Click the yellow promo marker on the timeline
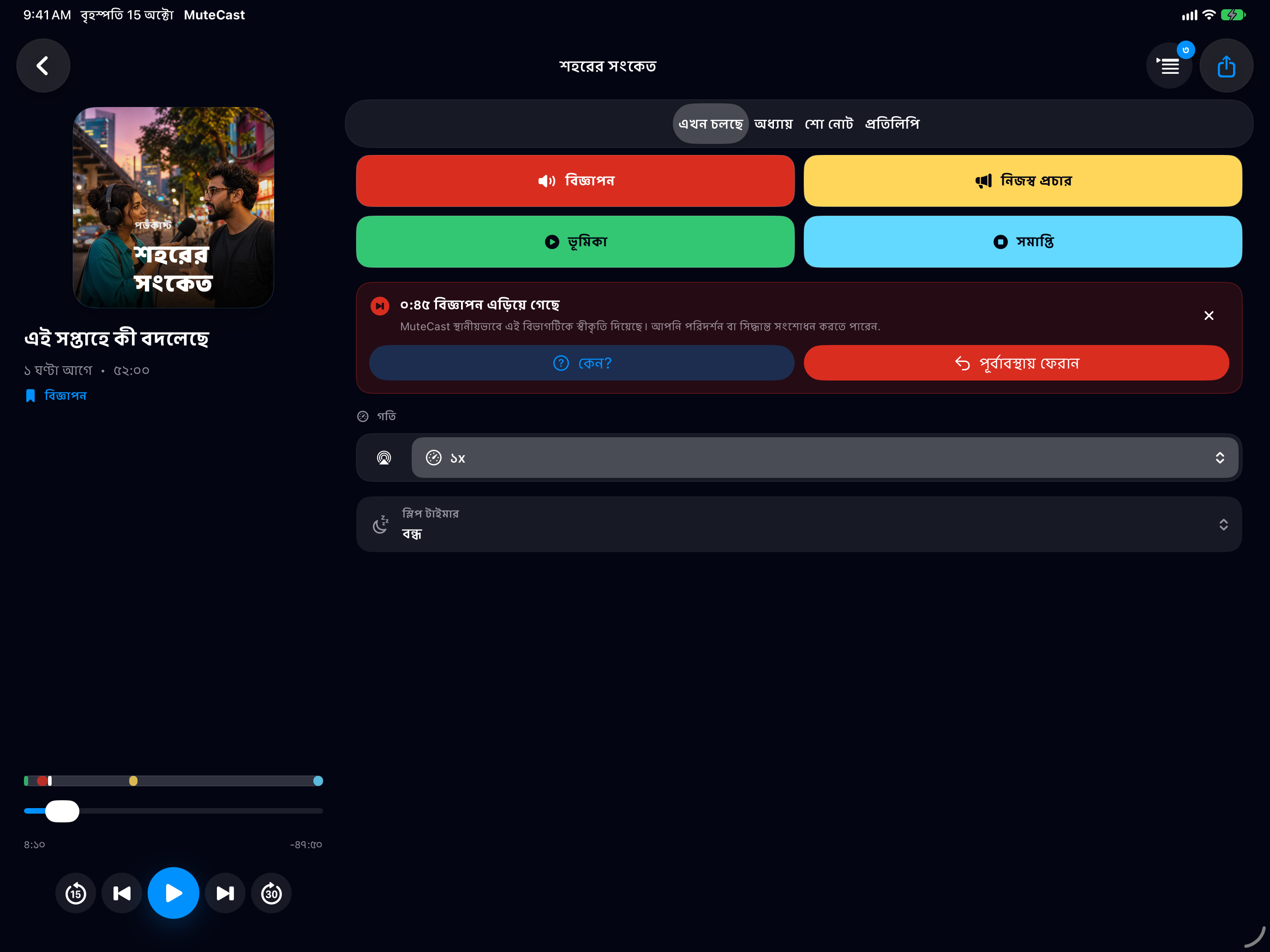 point(133,780)
